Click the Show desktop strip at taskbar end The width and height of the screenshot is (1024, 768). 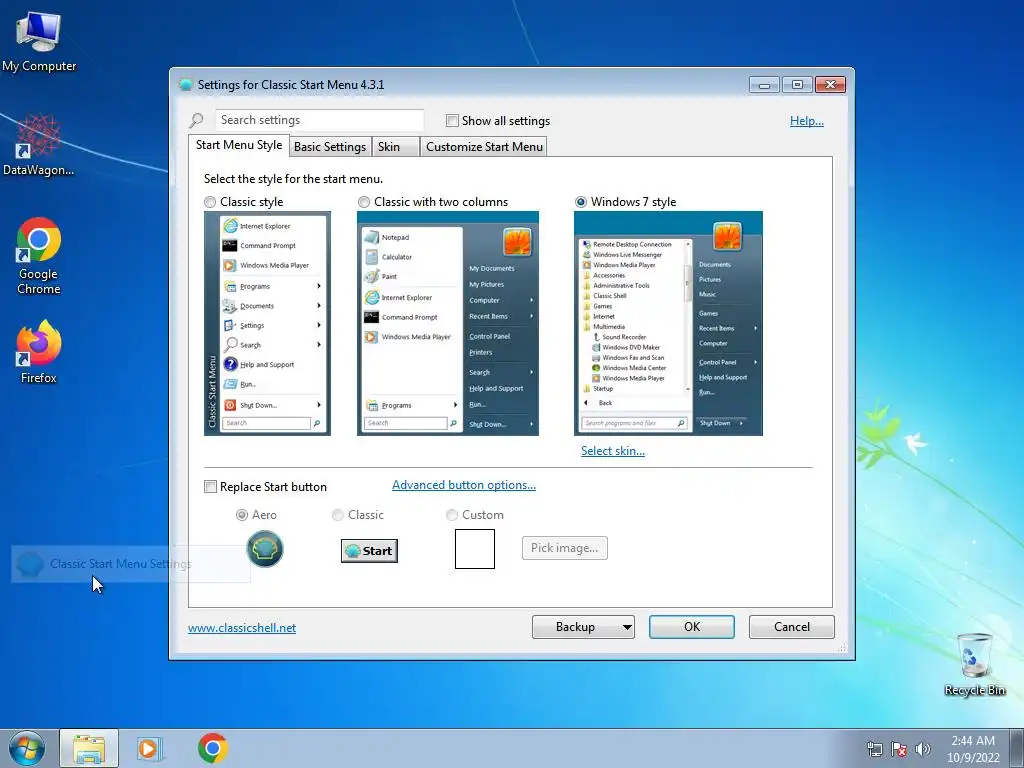[x=1018, y=748]
